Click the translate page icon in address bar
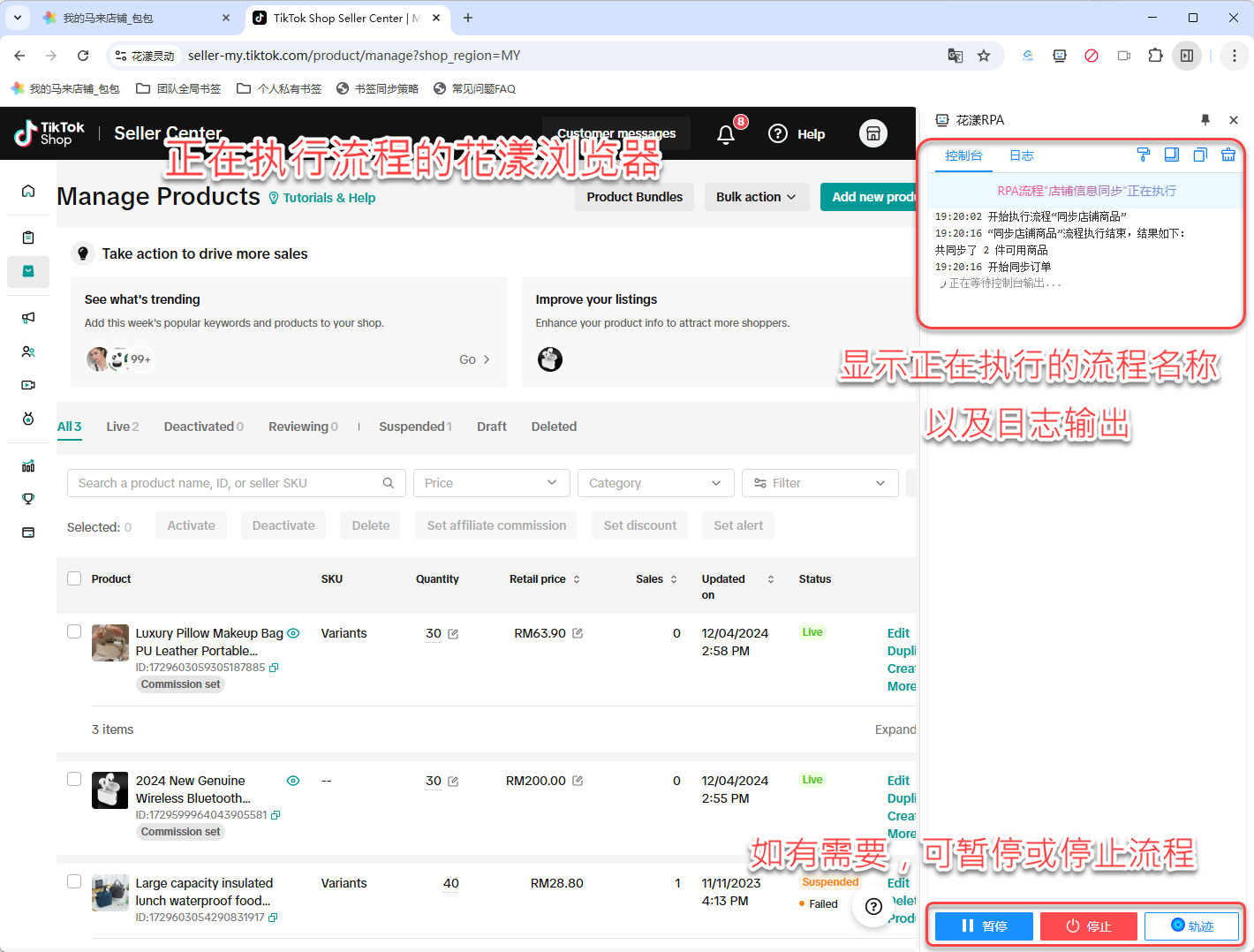 [x=956, y=56]
